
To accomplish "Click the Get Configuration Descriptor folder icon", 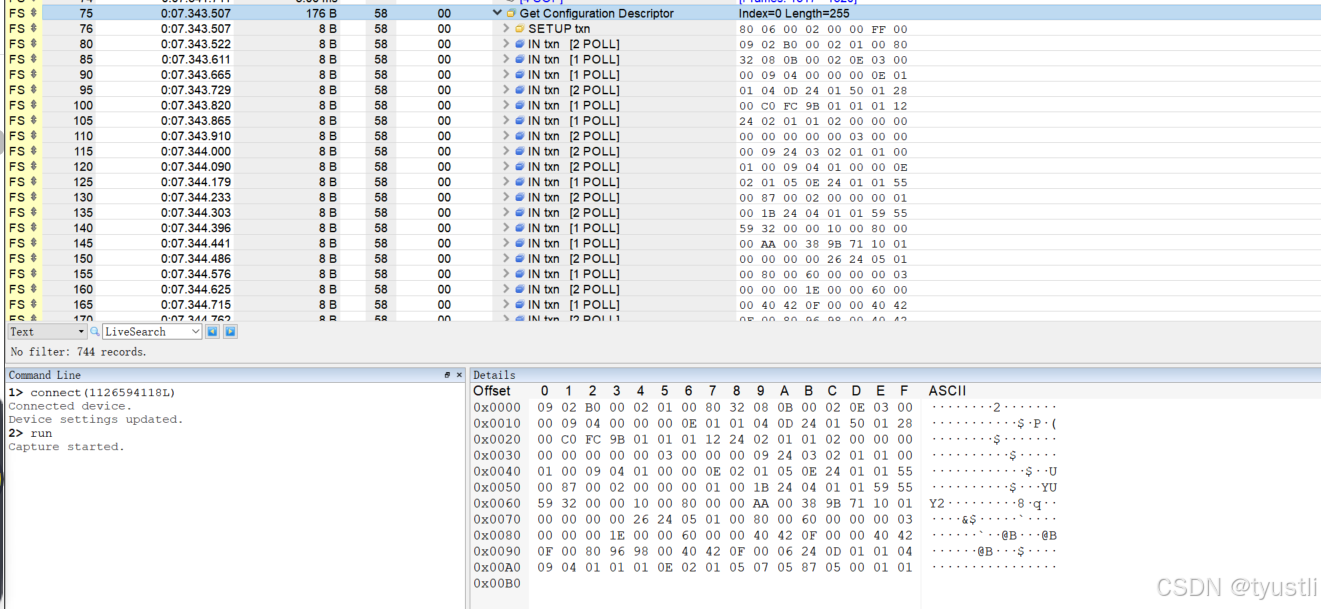I will (x=511, y=14).
